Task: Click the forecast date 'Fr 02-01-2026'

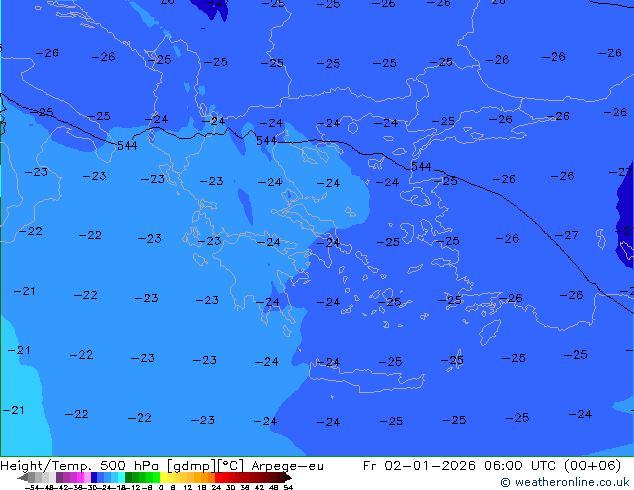Action: point(419,466)
